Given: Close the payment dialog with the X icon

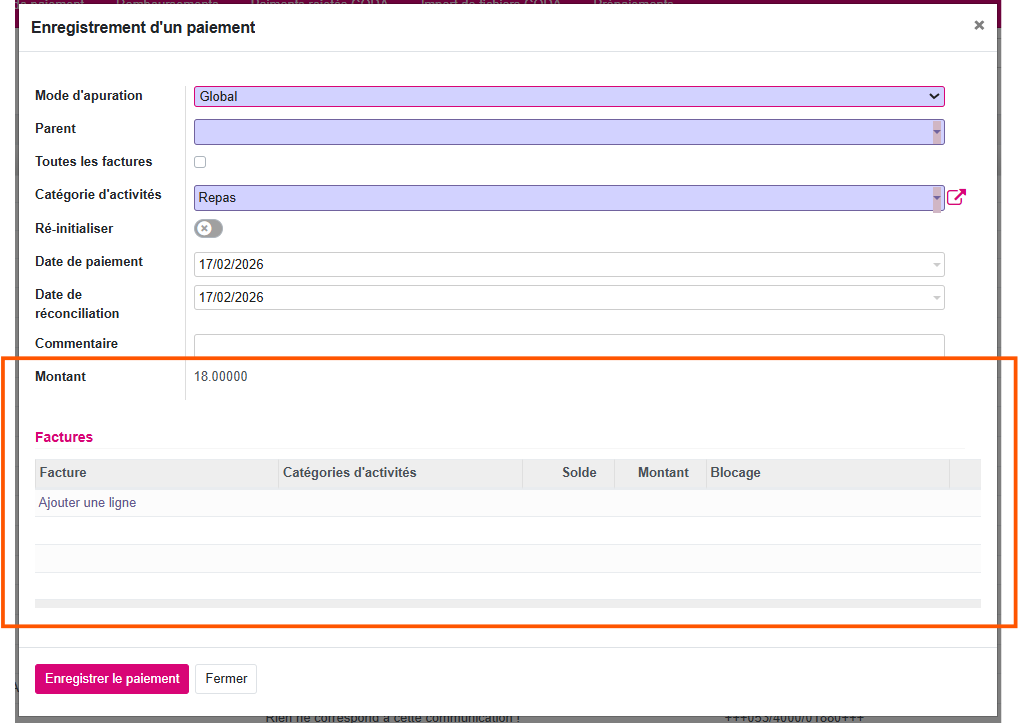Looking at the screenshot, I should (x=979, y=26).
